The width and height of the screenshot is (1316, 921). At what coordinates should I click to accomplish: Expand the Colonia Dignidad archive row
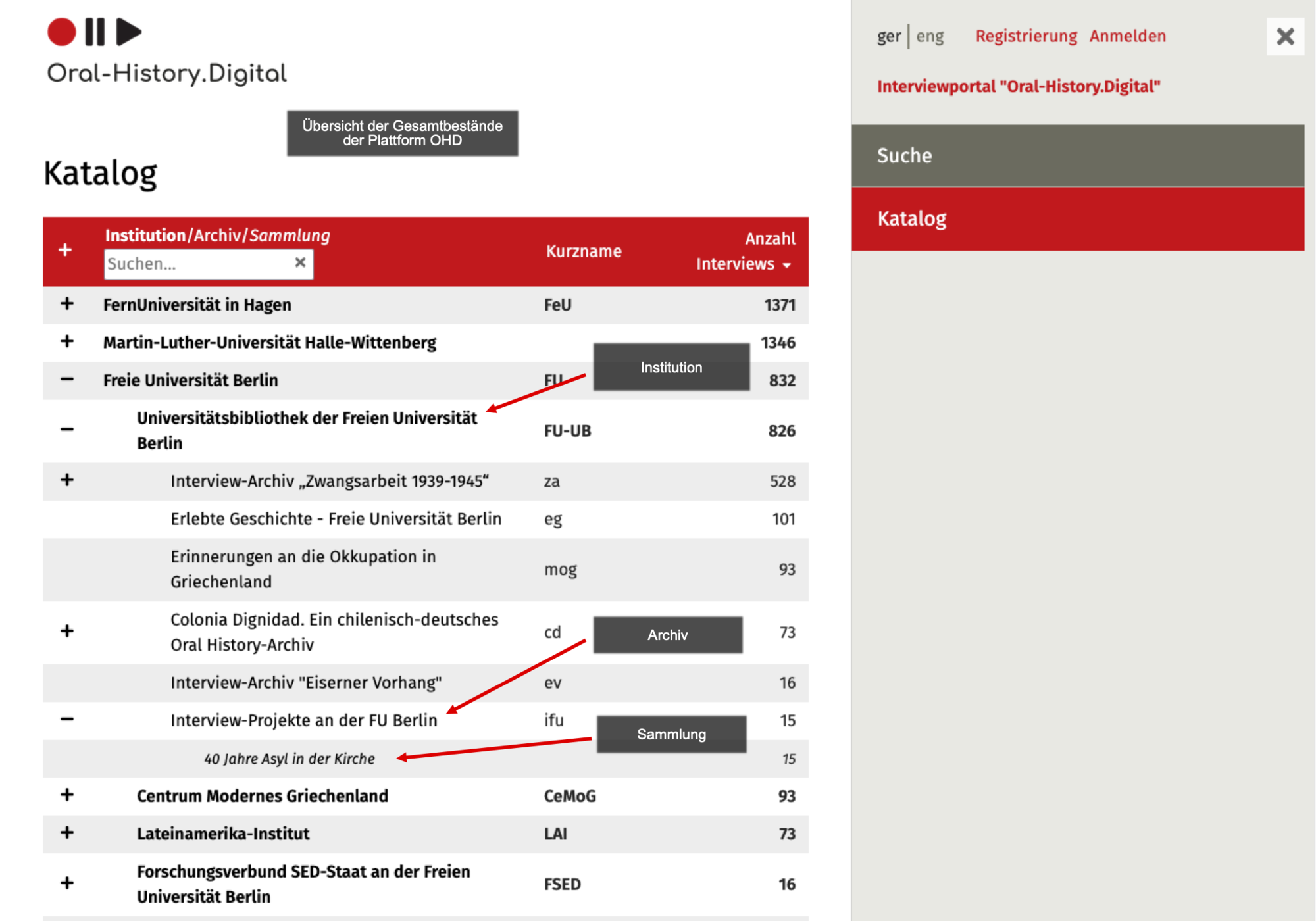(x=67, y=632)
